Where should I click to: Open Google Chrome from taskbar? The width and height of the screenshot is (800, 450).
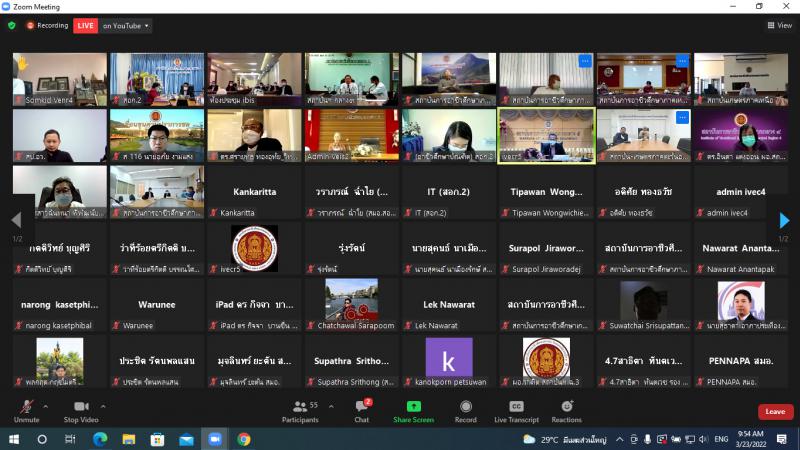[243, 439]
